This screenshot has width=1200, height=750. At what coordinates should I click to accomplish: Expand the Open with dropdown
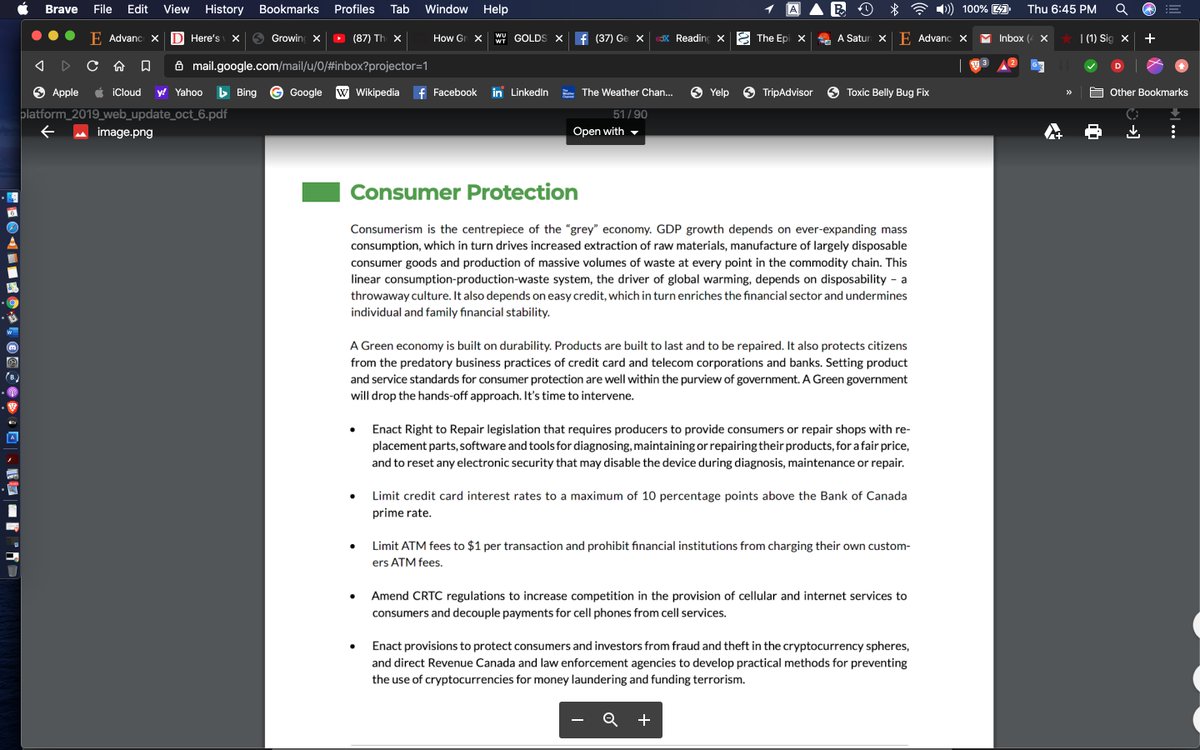[605, 131]
